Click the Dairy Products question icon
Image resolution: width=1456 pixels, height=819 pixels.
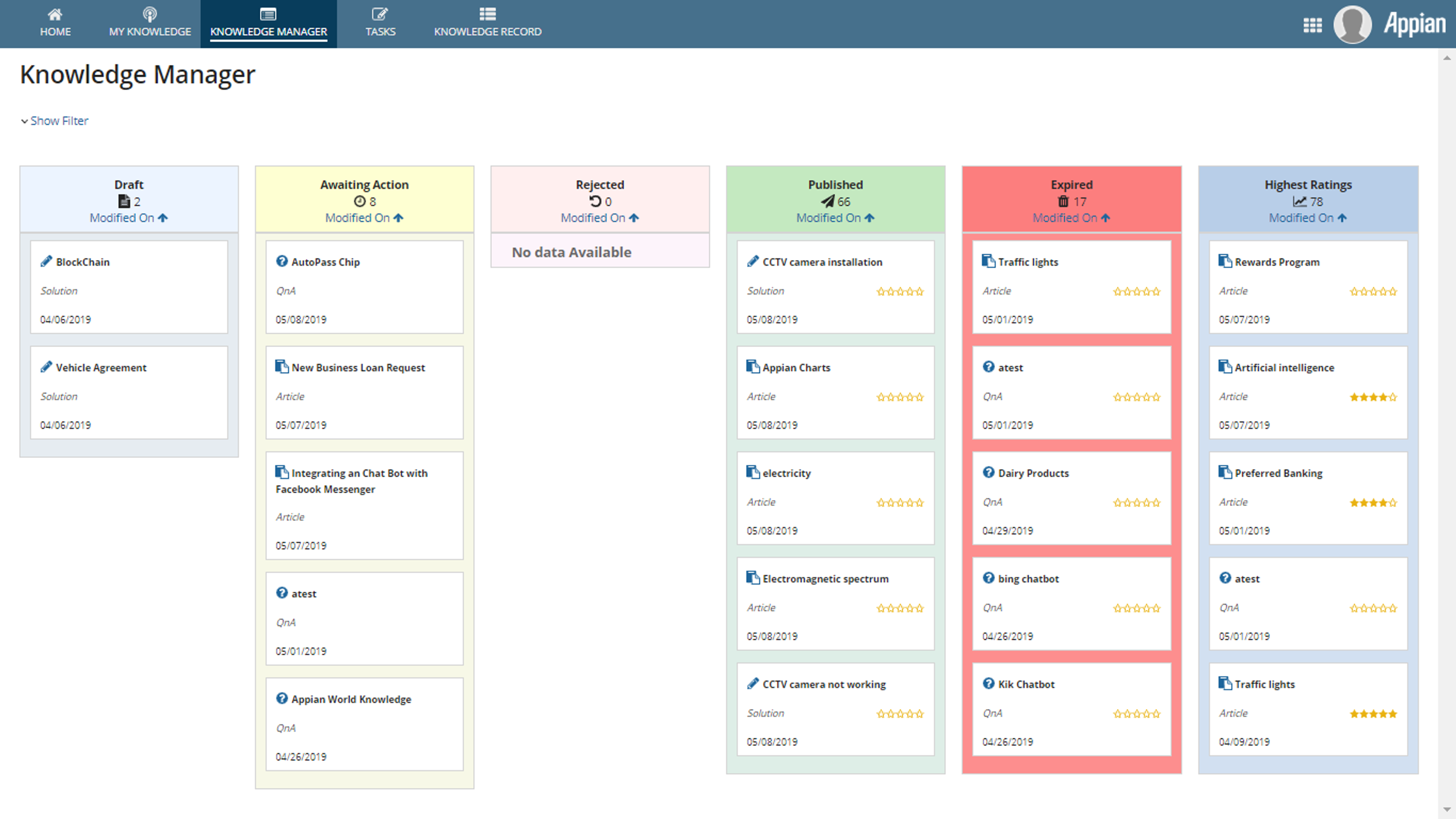[988, 472]
